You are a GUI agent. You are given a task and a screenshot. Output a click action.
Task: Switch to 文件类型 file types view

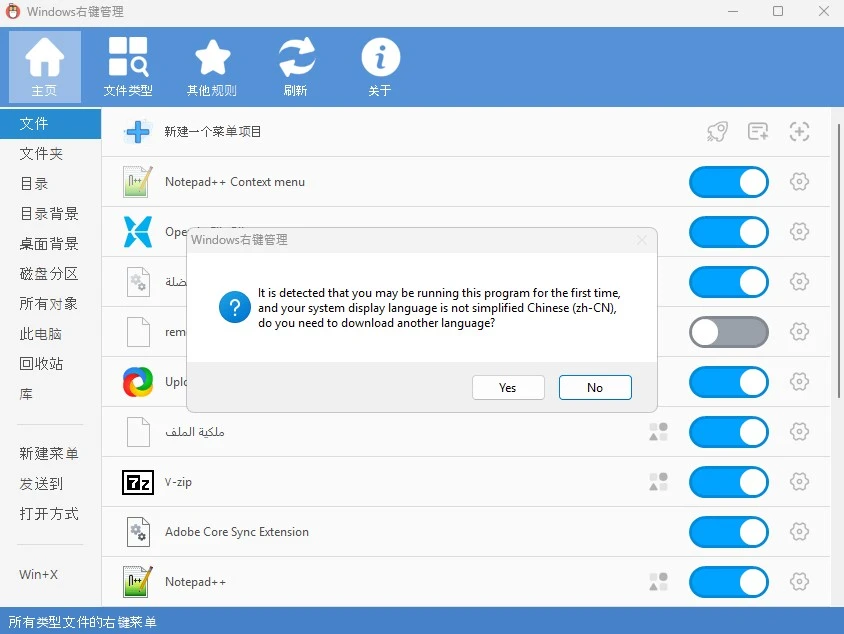128,67
